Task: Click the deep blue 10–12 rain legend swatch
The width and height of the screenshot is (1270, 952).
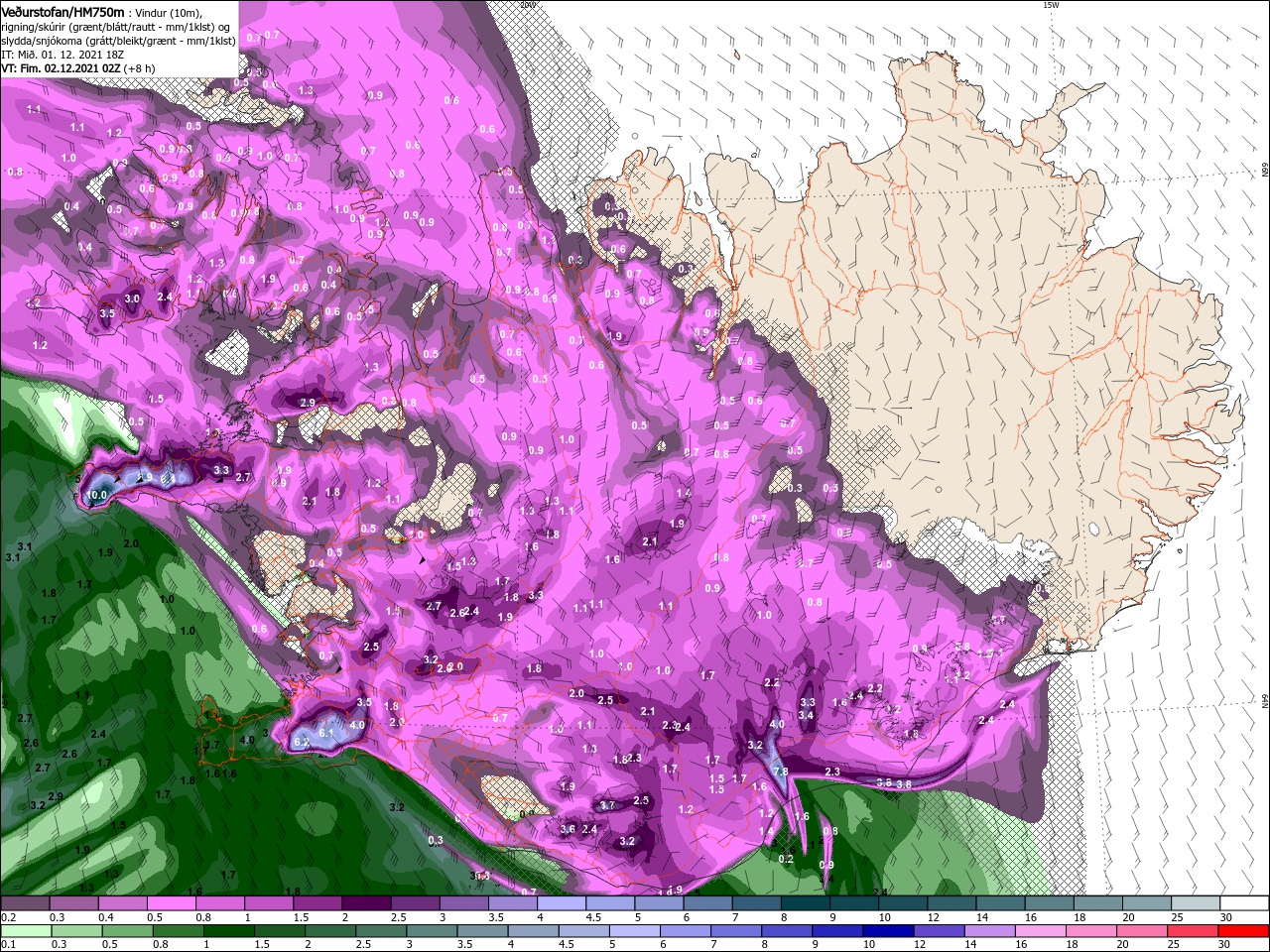Action: (x=890, y=931)
